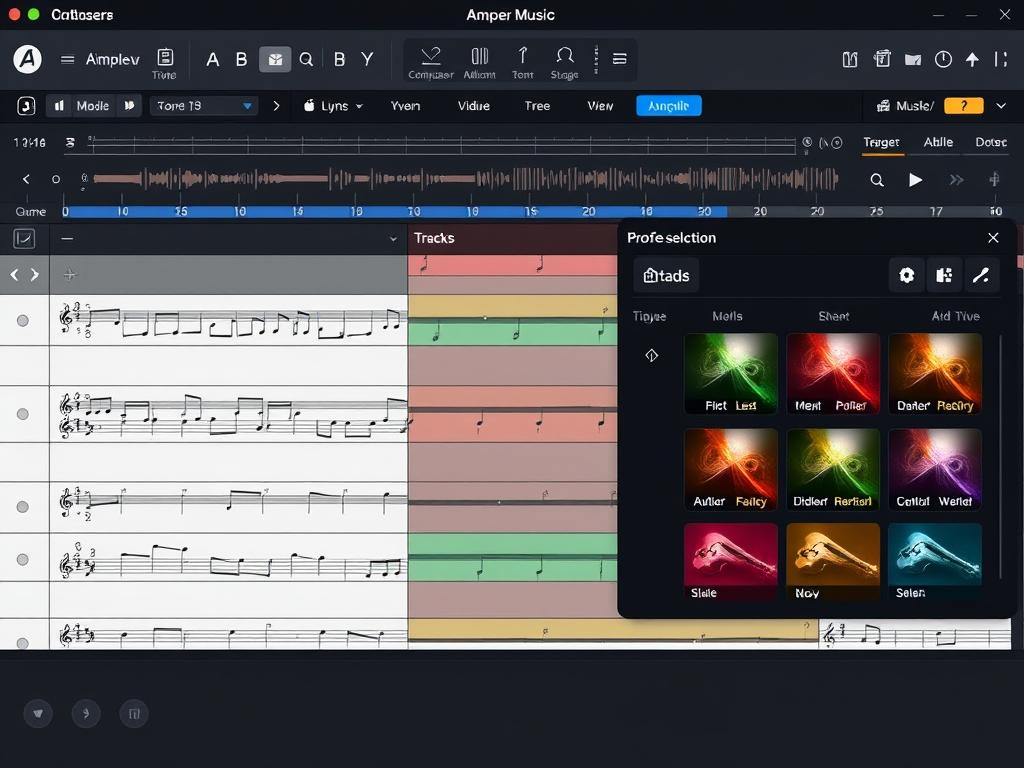Image resolution: width=1024 pixels, height=768 pixels.
Task: Open the Lyns menu dropdown
Action: [333, 106]
